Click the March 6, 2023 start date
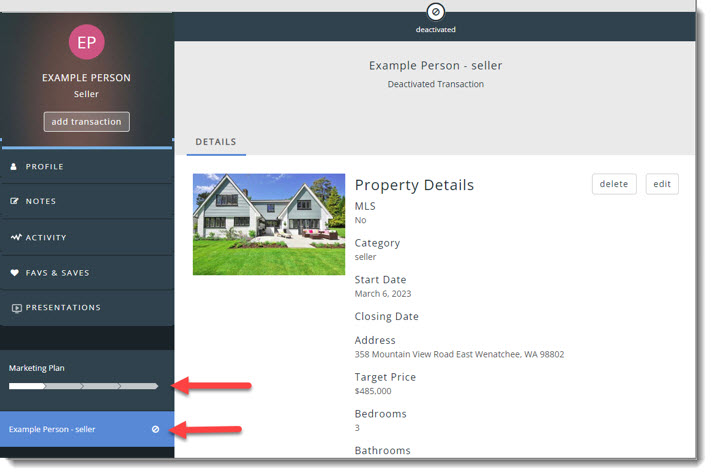712x475 pixels. [383, 294]
